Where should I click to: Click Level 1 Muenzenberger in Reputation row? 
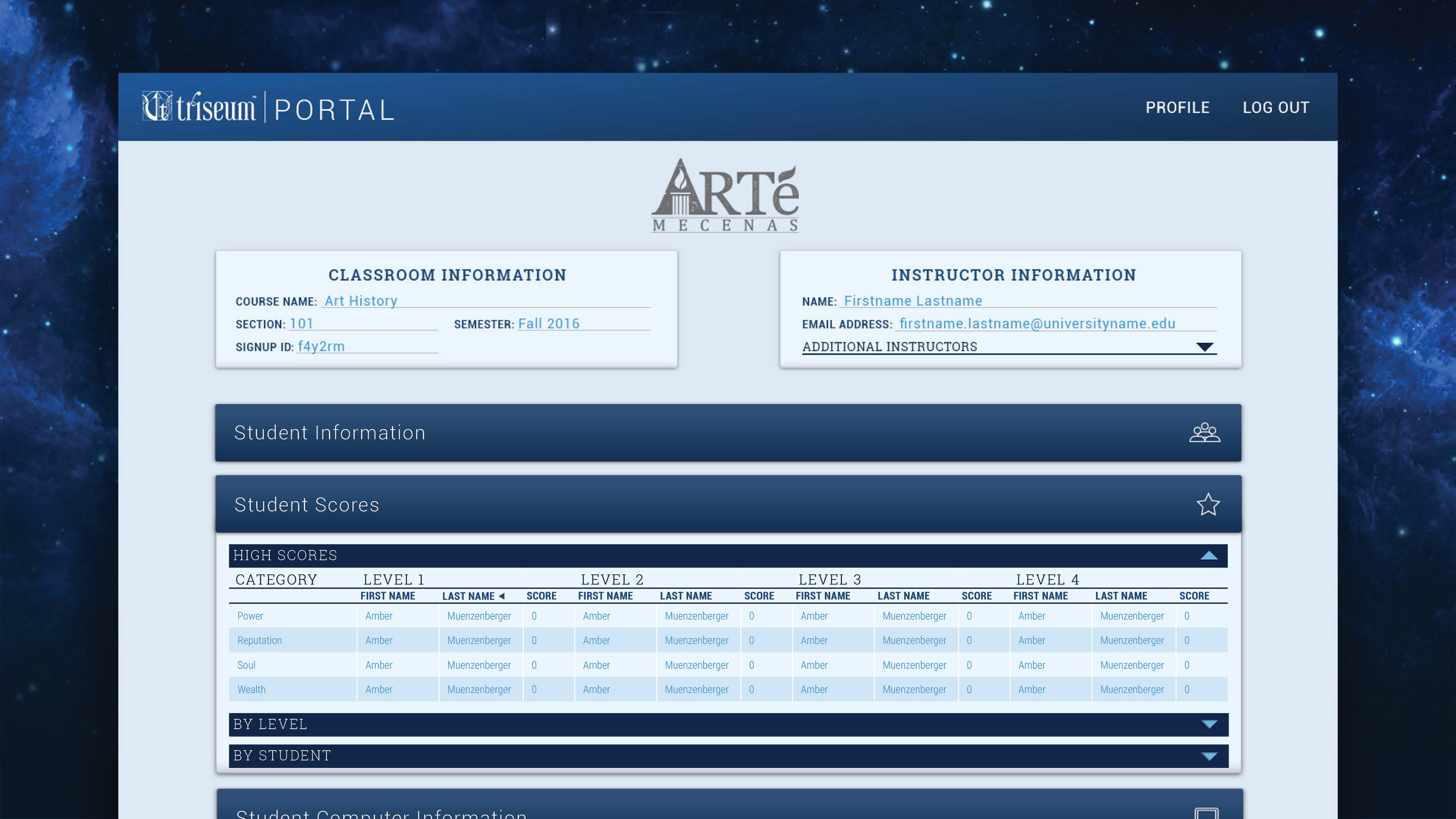coord(479,640)
